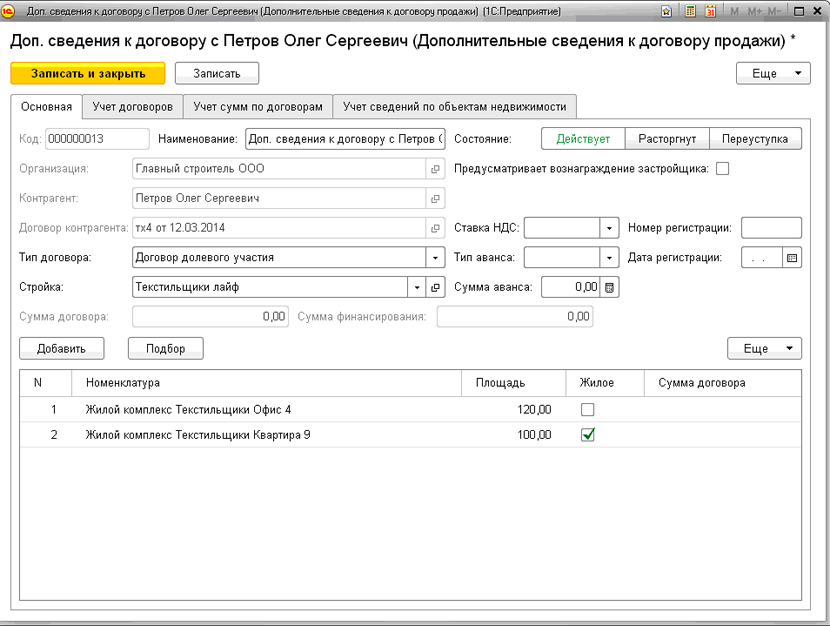Check Жилое for Офис 4 row

[588, 409]
